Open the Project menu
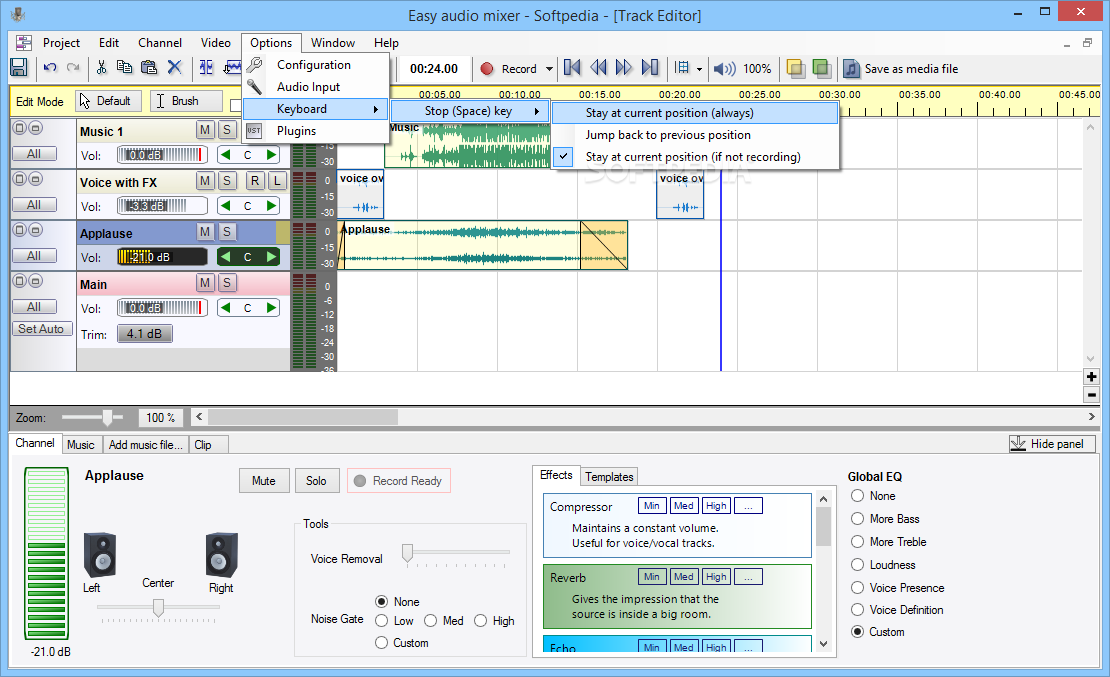 (62, 42)
